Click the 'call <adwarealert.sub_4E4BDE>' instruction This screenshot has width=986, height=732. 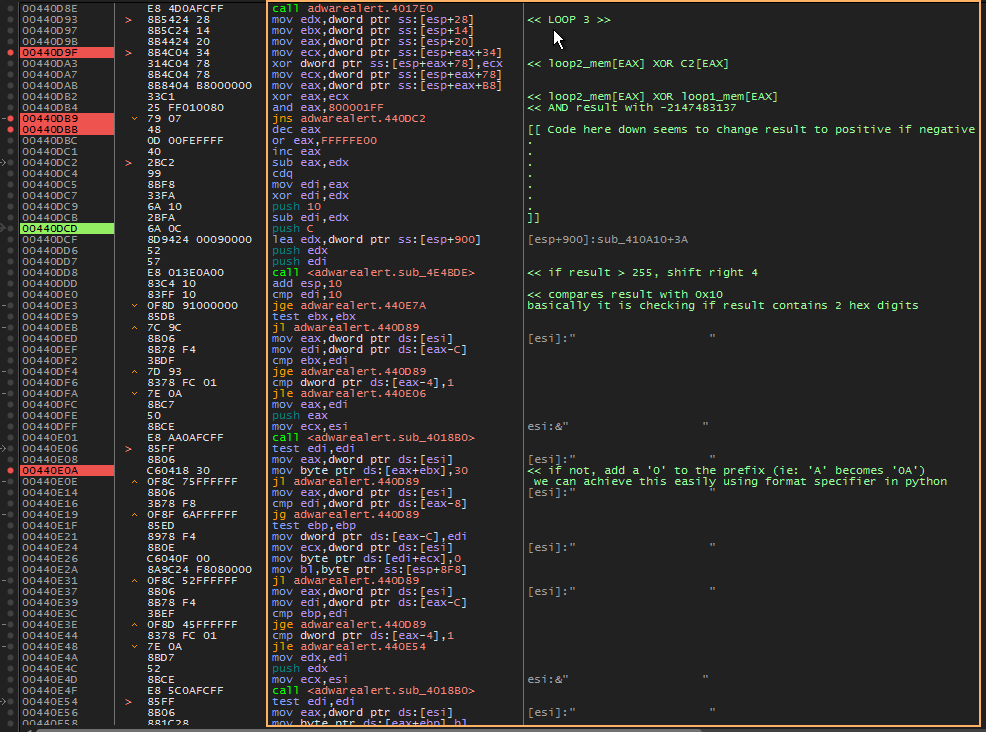coord(374,273)
